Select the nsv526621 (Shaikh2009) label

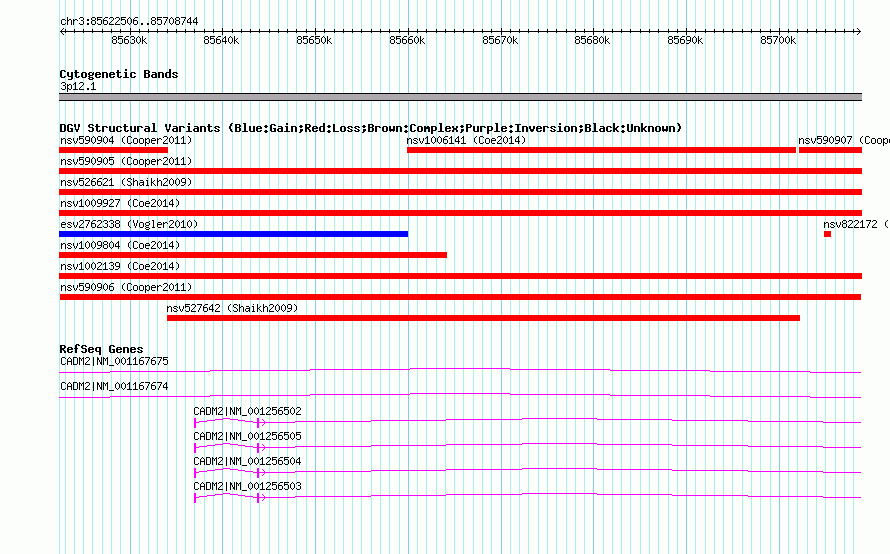click(x=126, y=182)
